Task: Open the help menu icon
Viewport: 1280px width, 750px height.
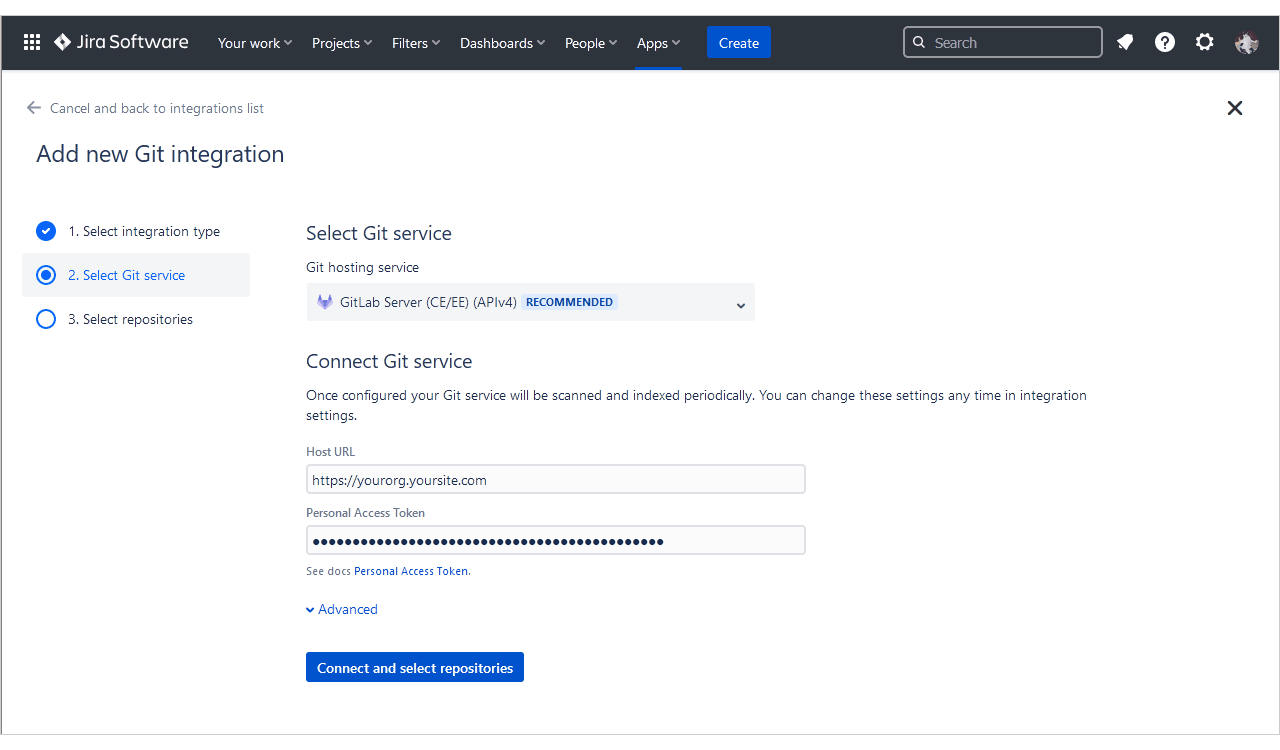Action: [1164, 42]
